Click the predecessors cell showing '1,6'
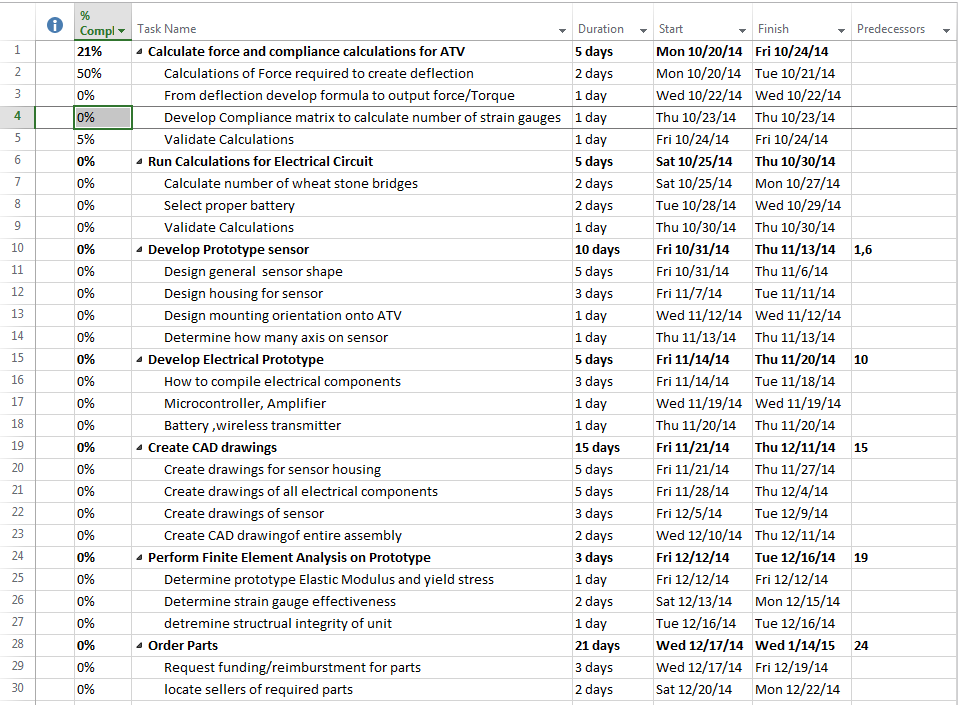This screenshot has height=705, width=958. pos(904,249)
